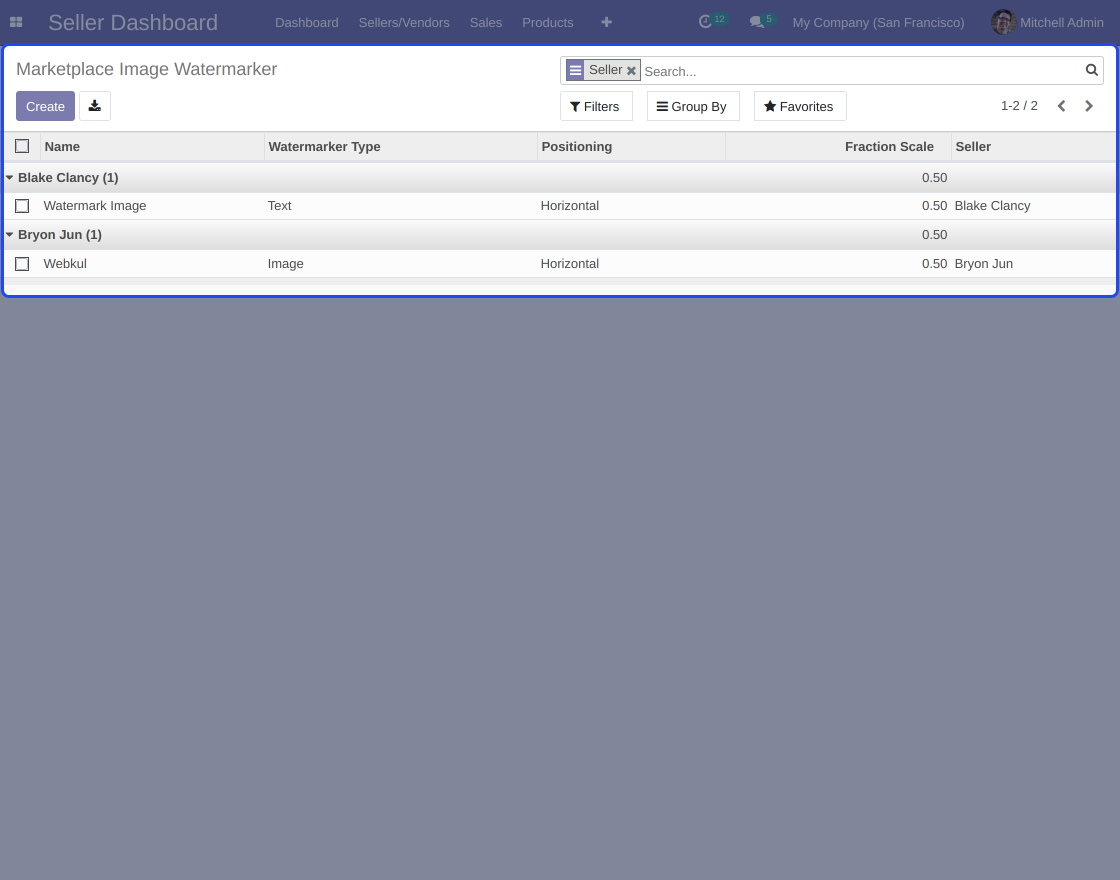Viewport: 1120px width, 880px height.
Task: Open the apps grid menu icon
Action: point(16,22)
